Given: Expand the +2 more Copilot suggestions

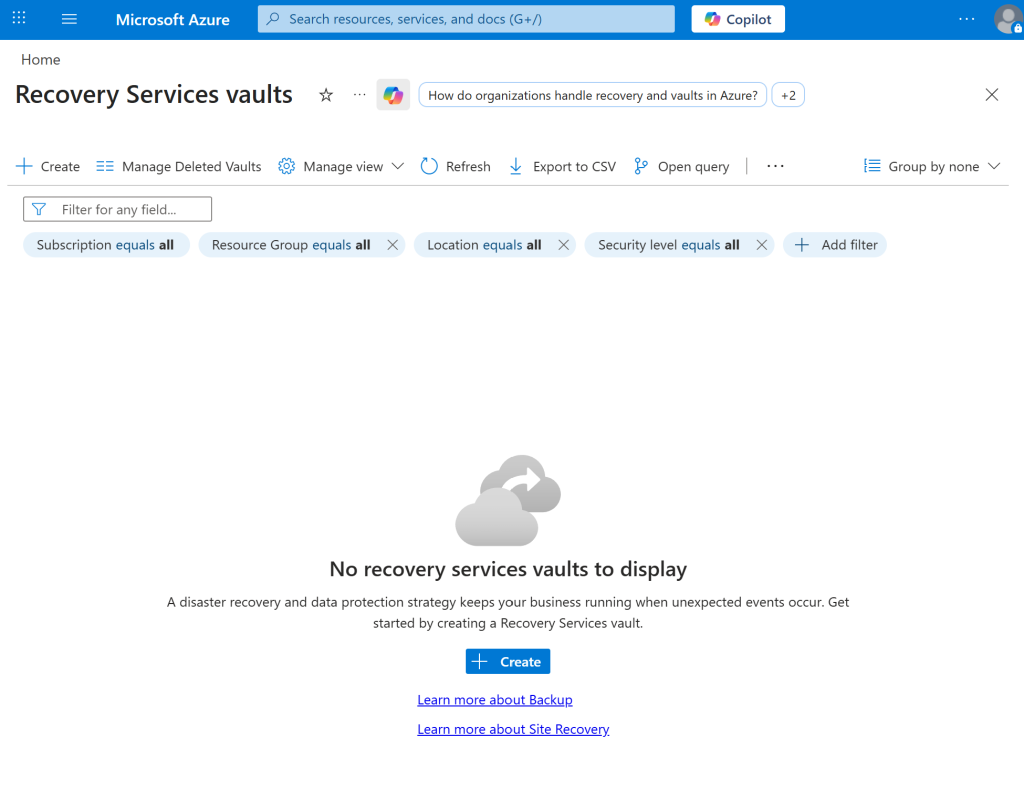Looking at the screenshot, I should pyautogui.click(x=788, y=95).
